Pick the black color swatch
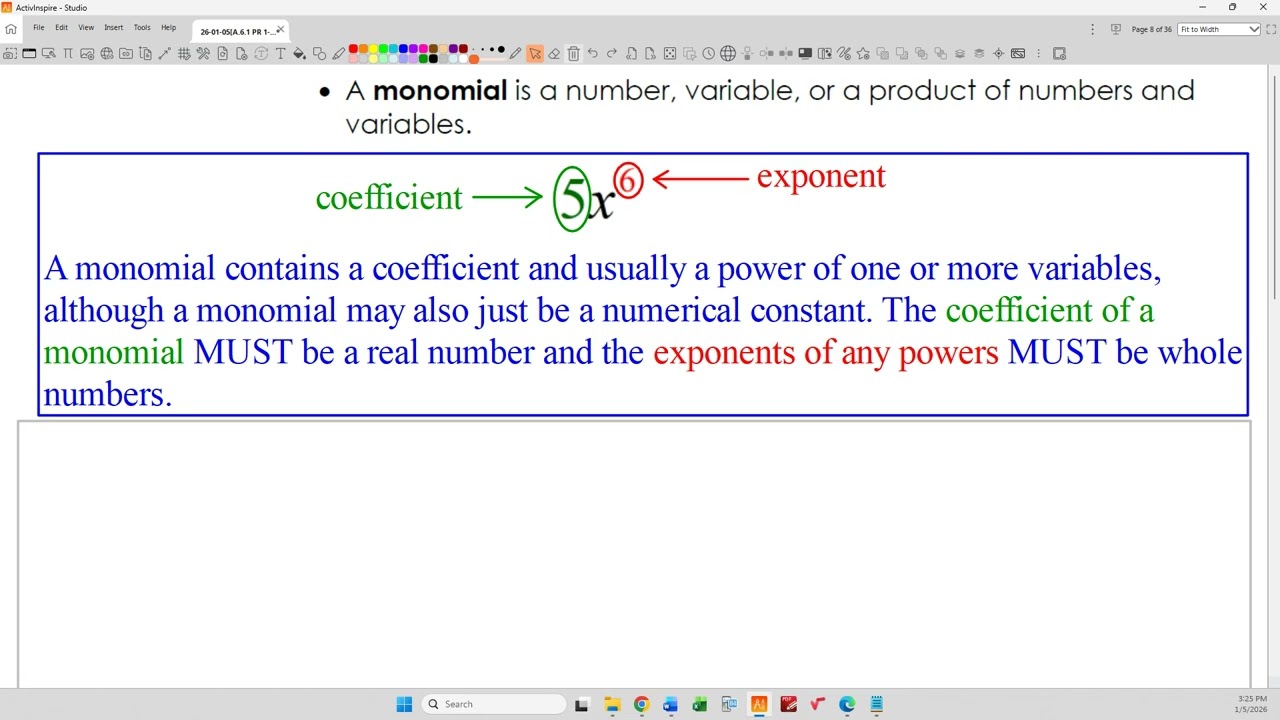 tap(433, 59)
